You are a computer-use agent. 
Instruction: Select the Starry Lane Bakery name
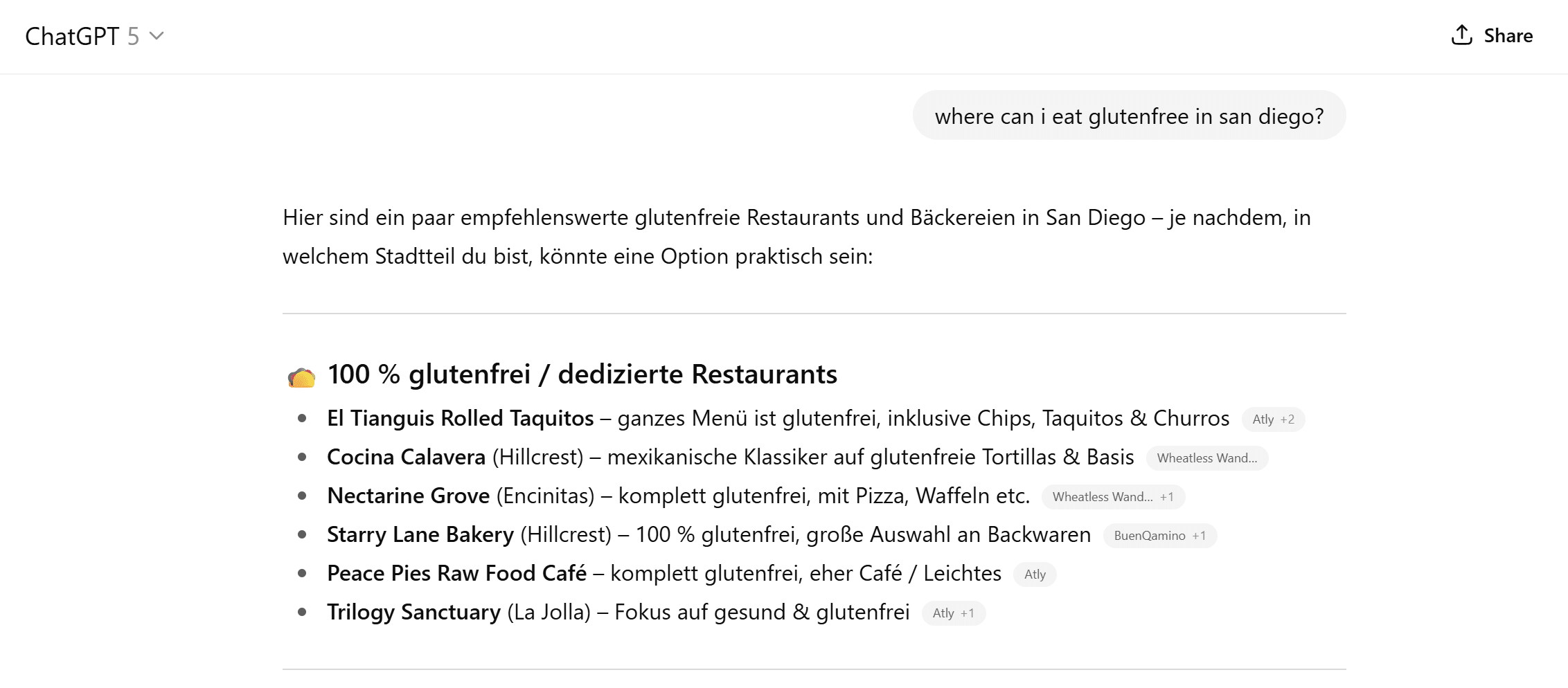420,535
